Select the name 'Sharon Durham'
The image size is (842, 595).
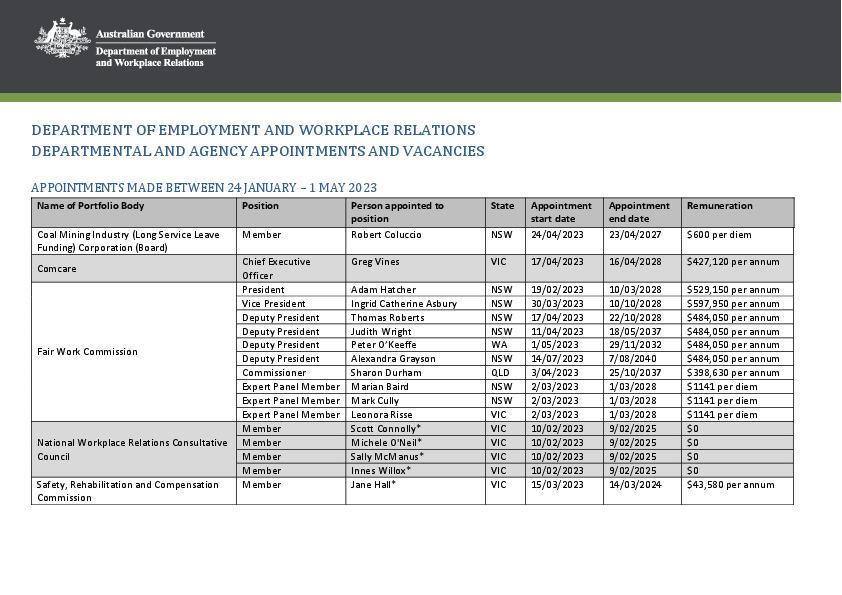pyautogui.click(x=386, y=373)
